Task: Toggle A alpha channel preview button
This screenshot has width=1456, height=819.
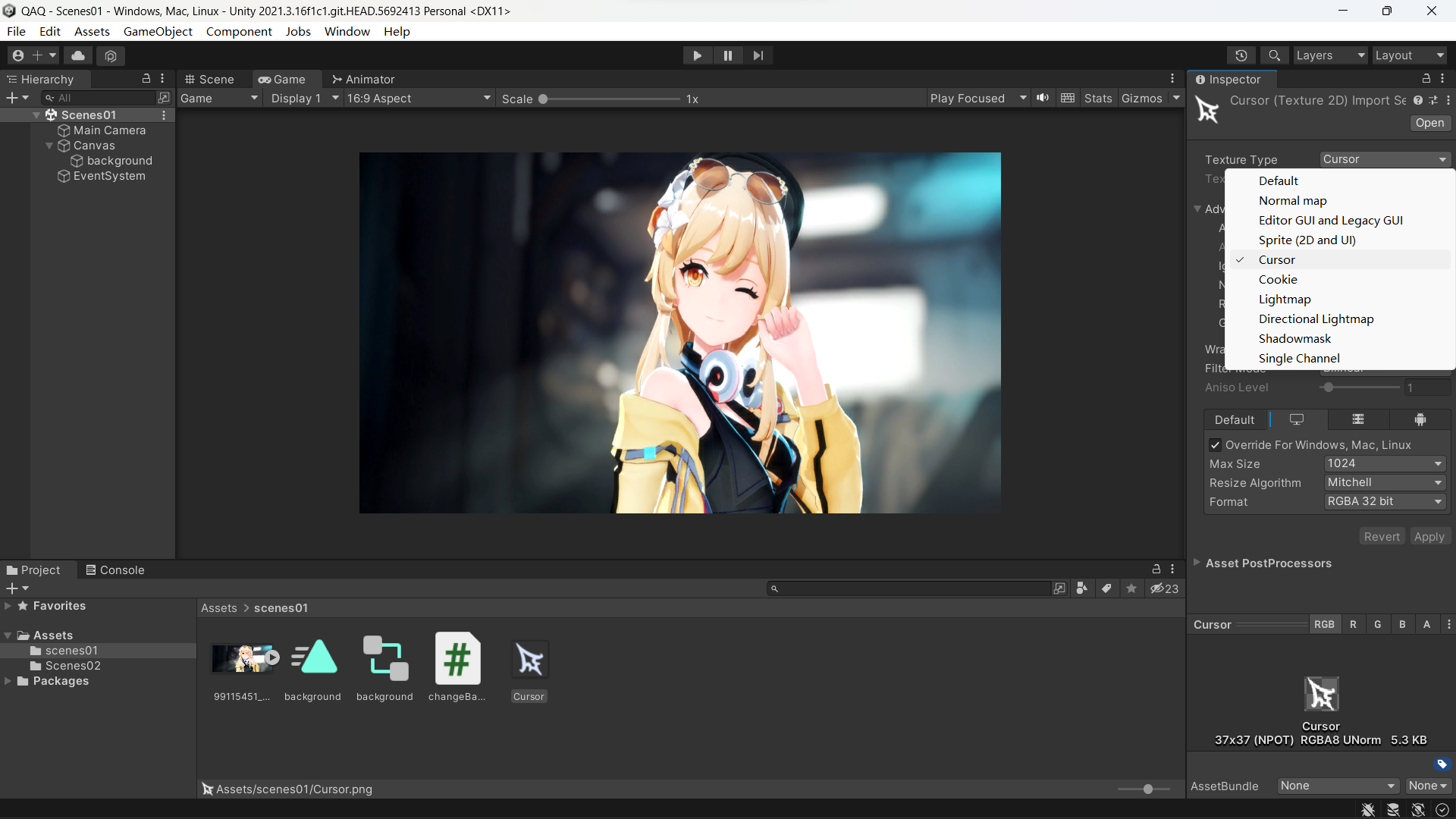Action: pos(1426,624)
